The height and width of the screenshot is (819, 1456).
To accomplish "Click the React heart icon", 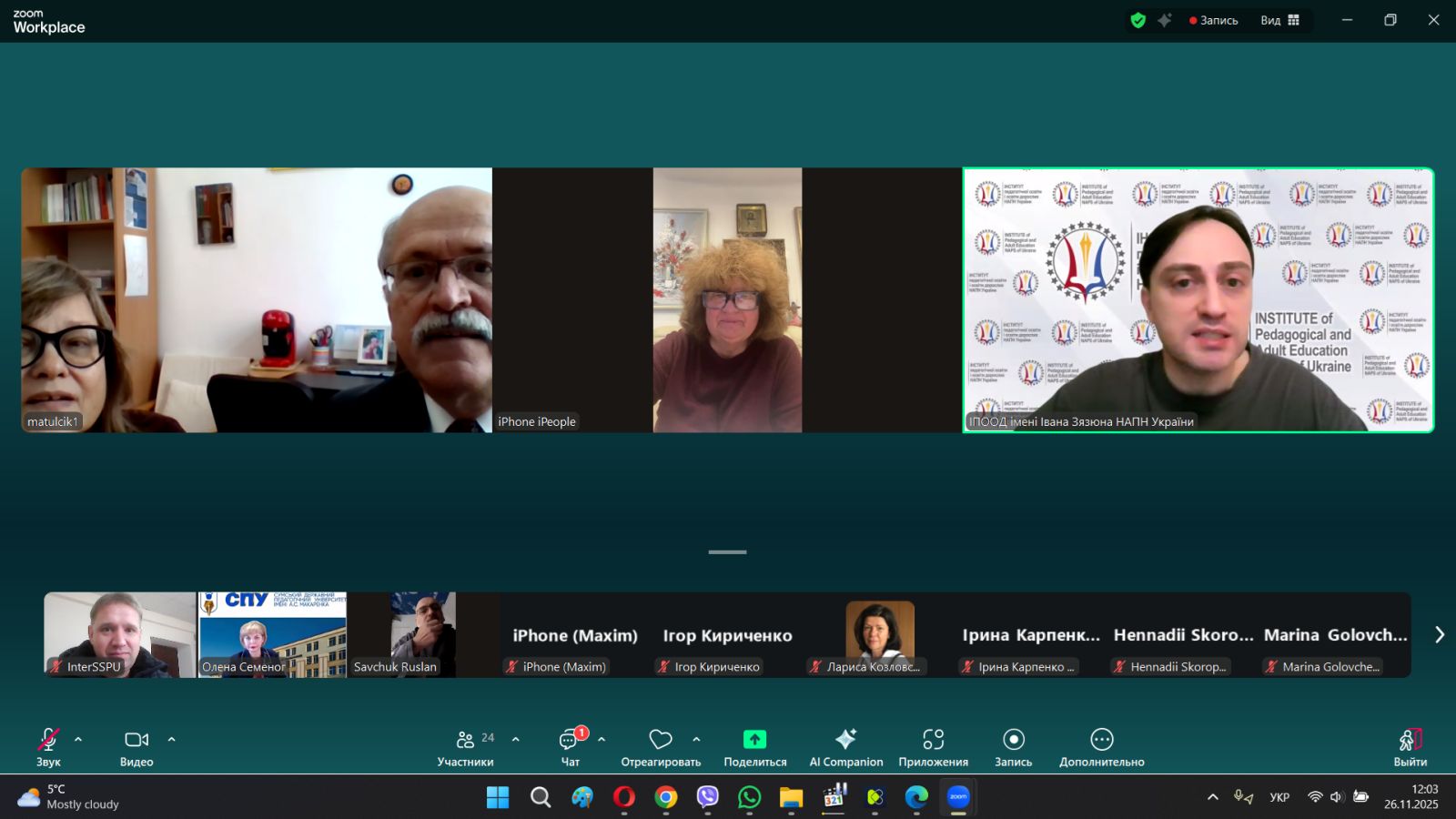I will point(661,739).
